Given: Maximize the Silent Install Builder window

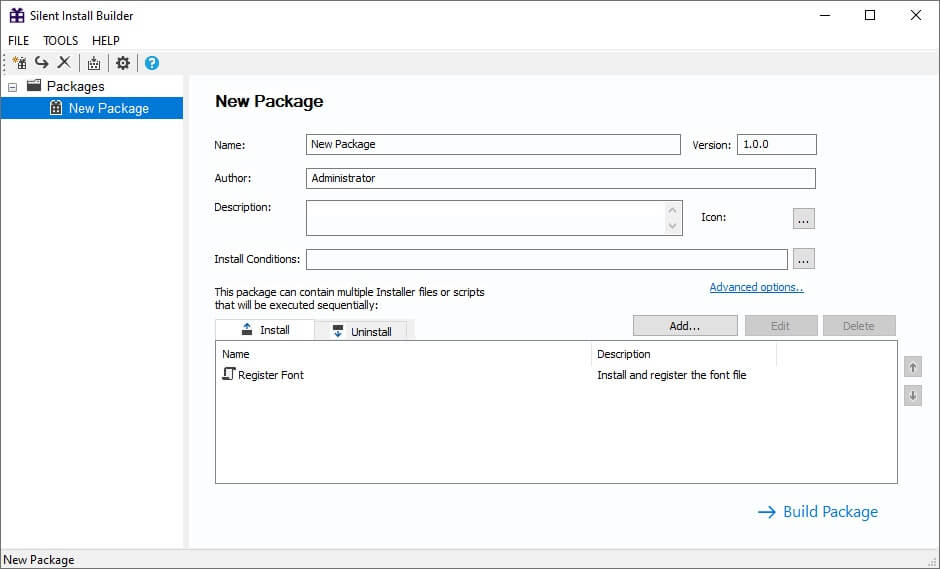Looking at the screenshot, I should pos(870,16).
